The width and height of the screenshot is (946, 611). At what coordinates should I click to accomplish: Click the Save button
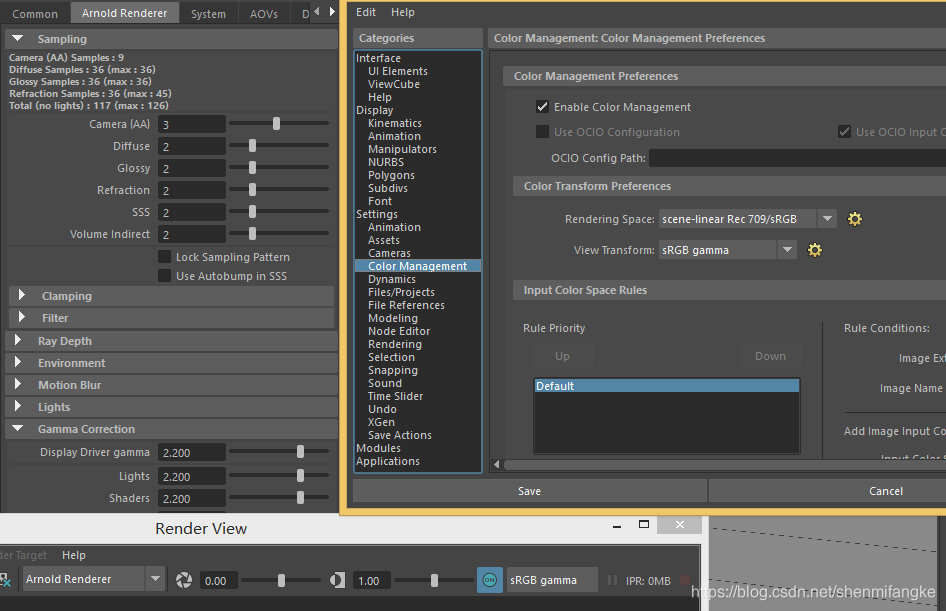tap(529, 491)
